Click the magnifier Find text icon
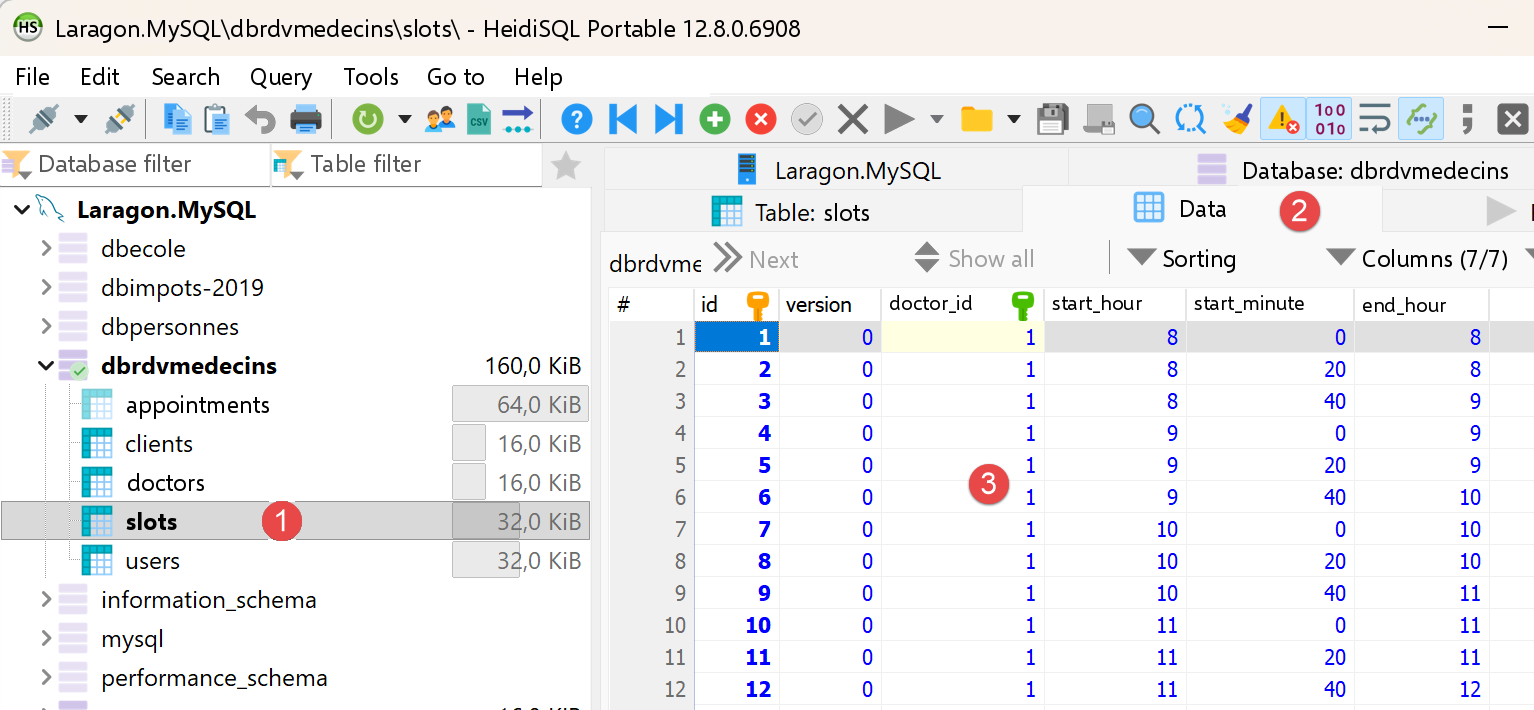This screenshot has width=1534, height=710. click(1144, 120)
